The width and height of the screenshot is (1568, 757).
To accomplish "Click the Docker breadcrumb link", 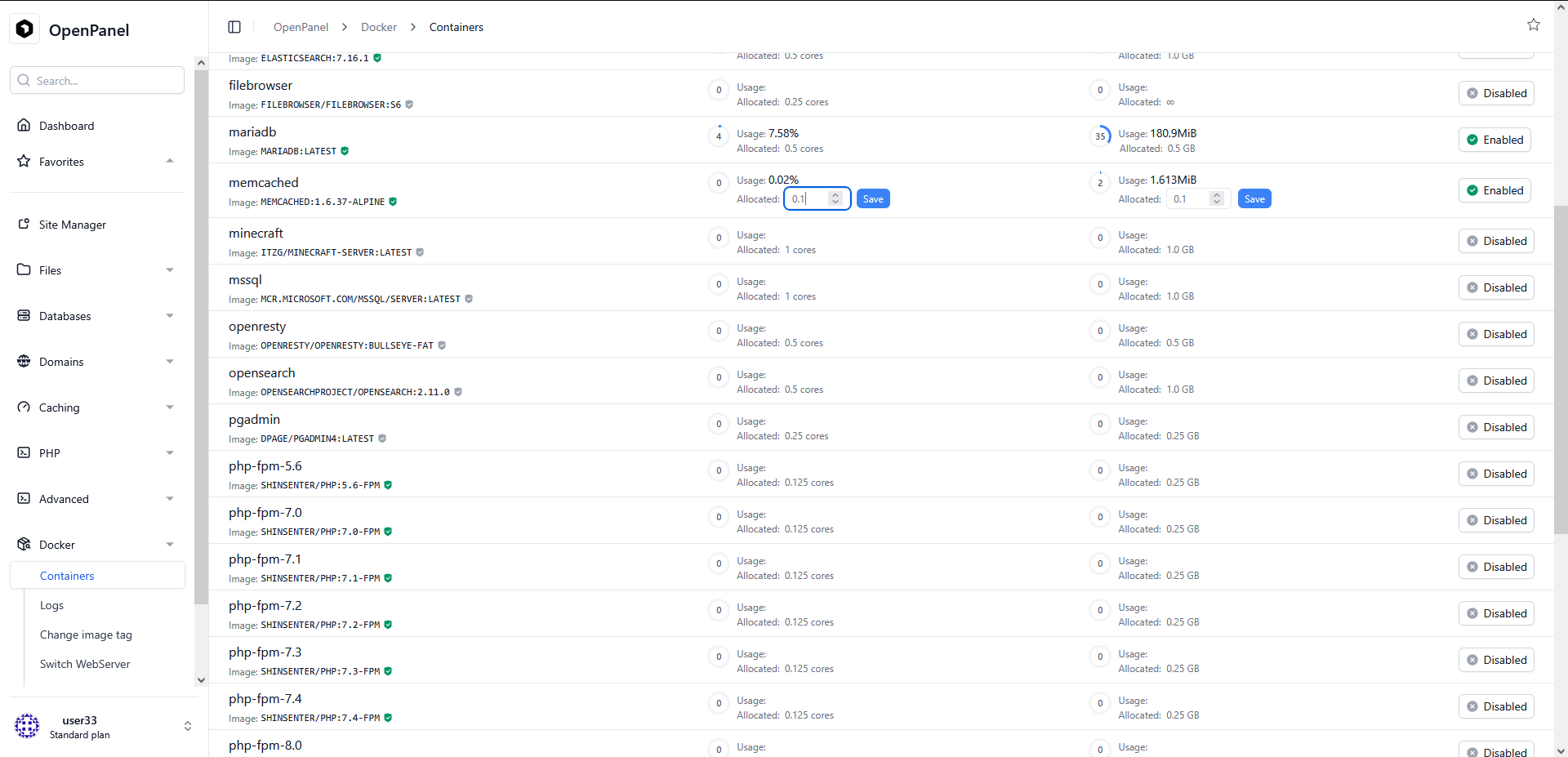I will pos(379,27).
